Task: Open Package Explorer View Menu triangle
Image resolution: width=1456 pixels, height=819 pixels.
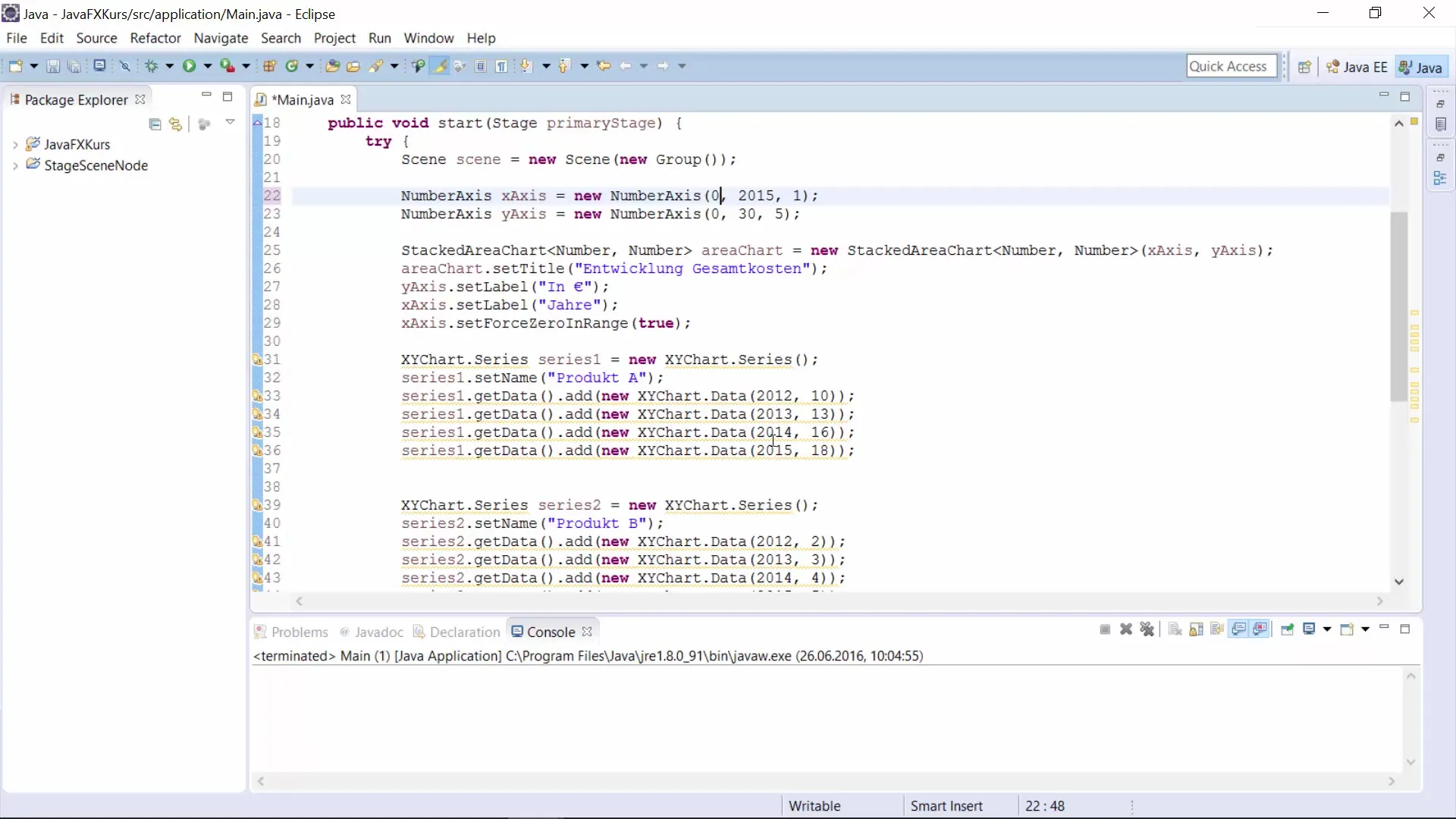Action: pyautogui.click(x=231, y=122)
